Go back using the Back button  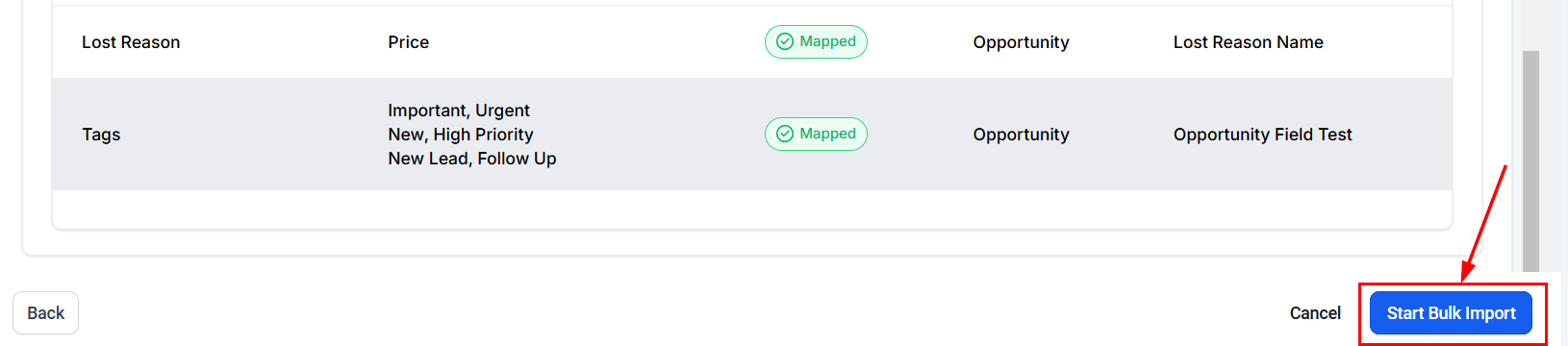[45, 313]
